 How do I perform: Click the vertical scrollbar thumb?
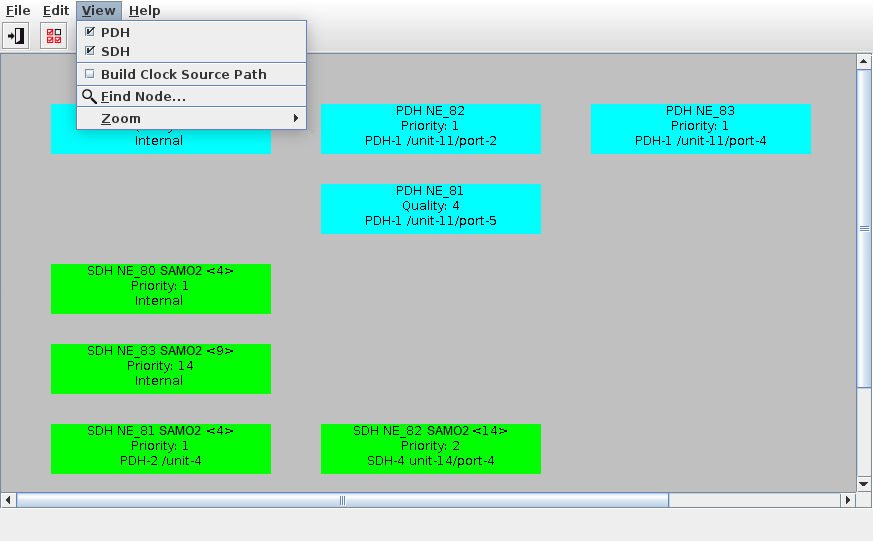864,228
